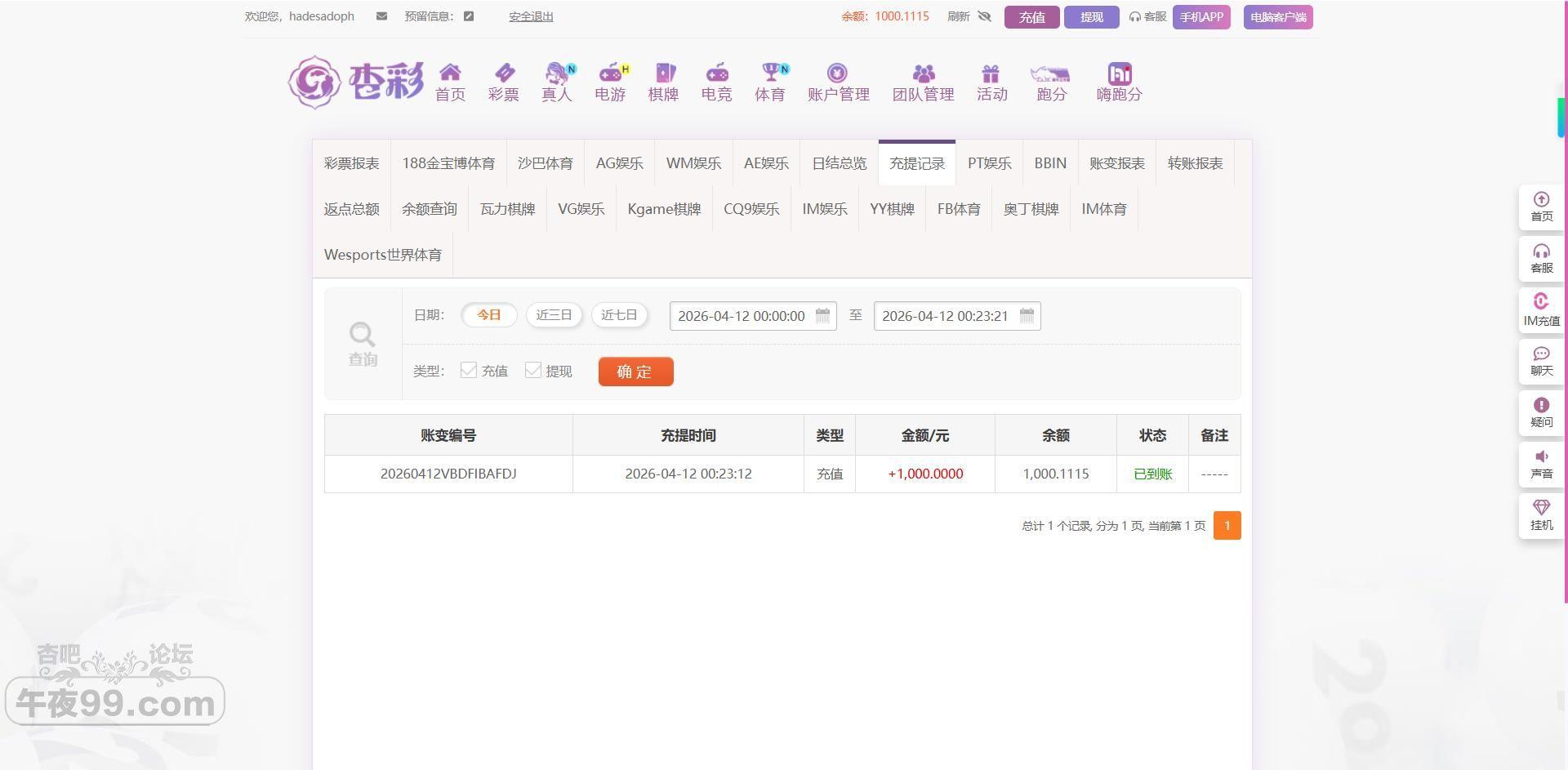Open the end date calendar picker
Viewport: 1568px width, 770px height.
coord(1027,316)
